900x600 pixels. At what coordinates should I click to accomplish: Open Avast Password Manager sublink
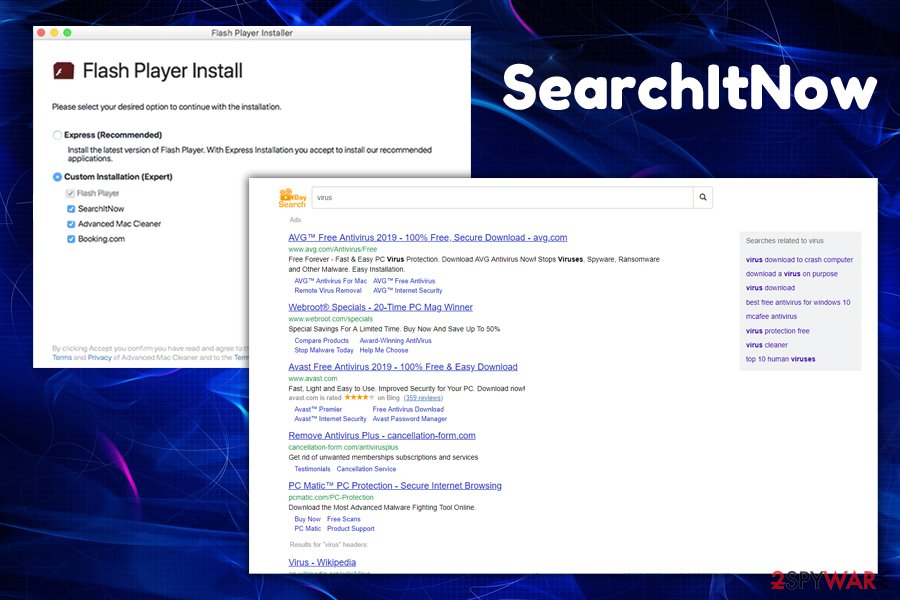point(410,419)
